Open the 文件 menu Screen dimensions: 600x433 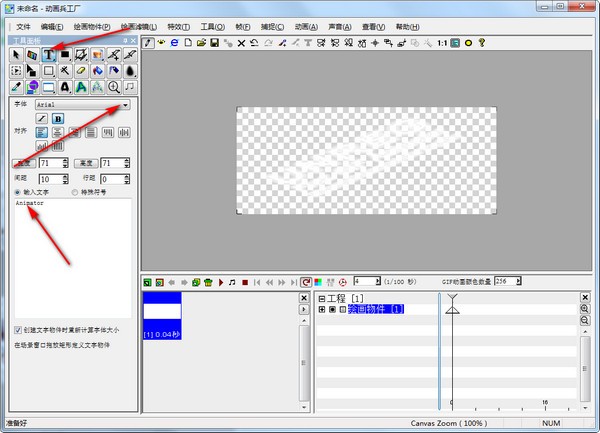pyautogui.click(x=24, y=26)
